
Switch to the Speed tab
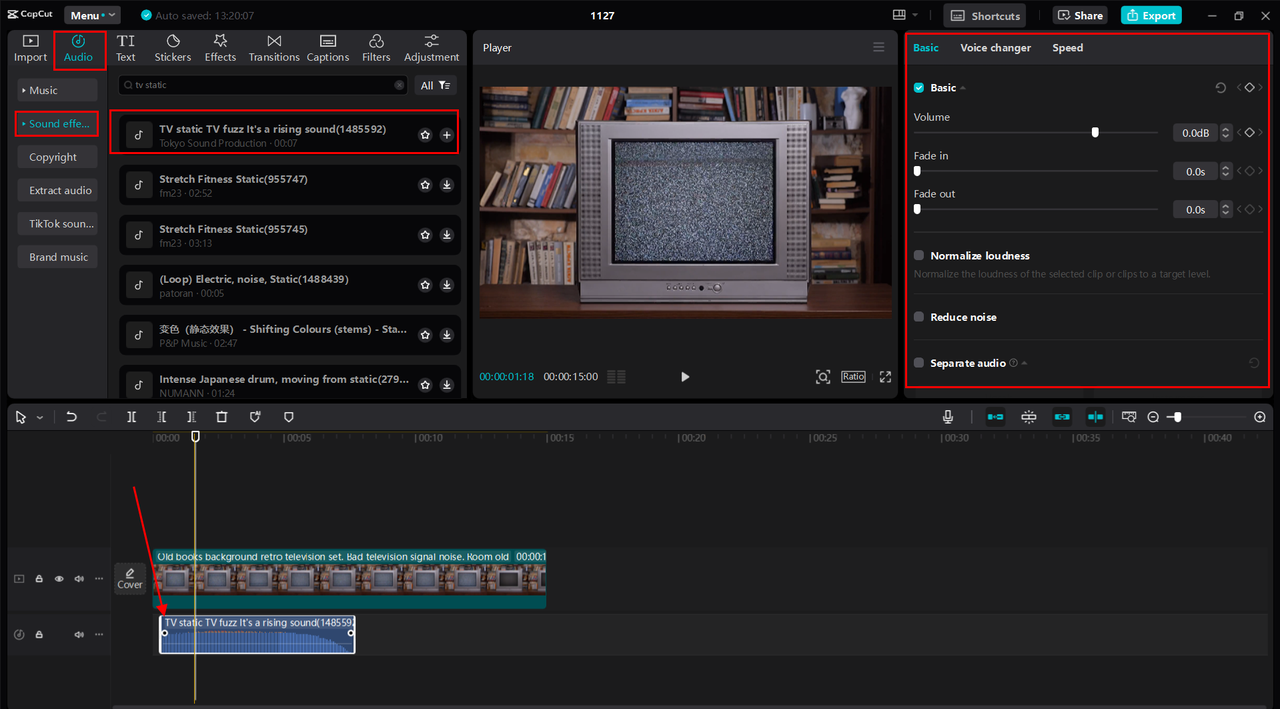click(x=1067, y=48)
